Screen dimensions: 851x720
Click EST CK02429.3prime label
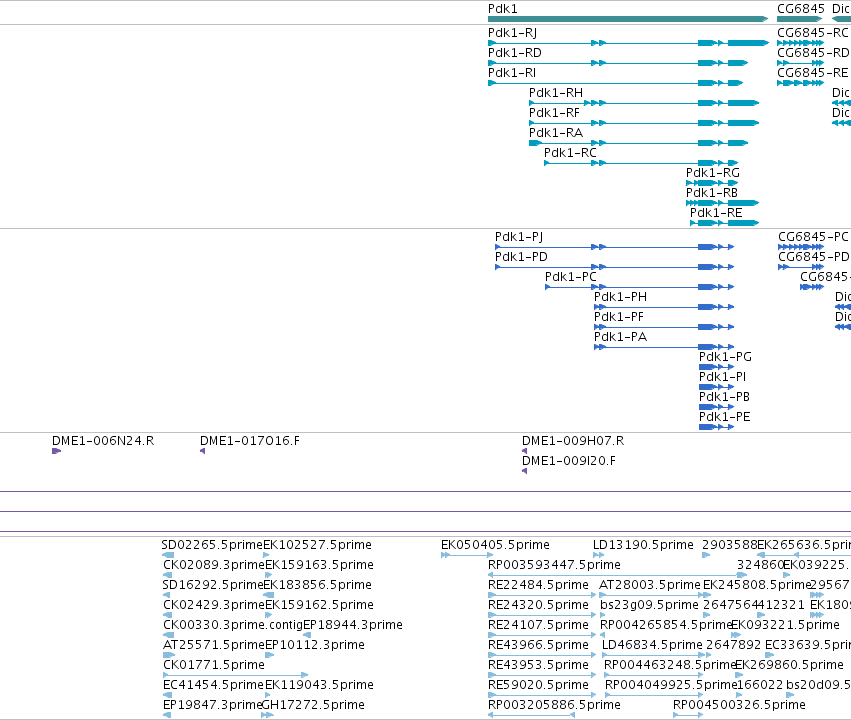[214, 605]
